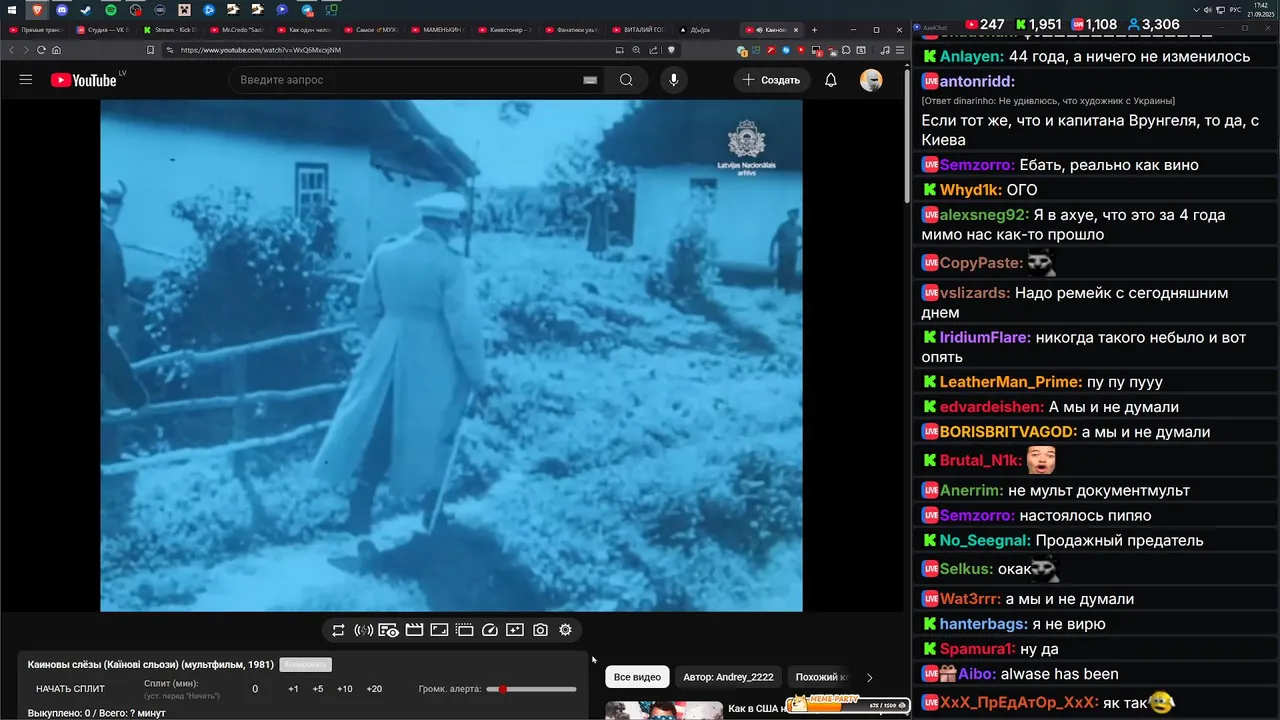
Task: Start voice search with the microphone
Action: tap(674, 80)
